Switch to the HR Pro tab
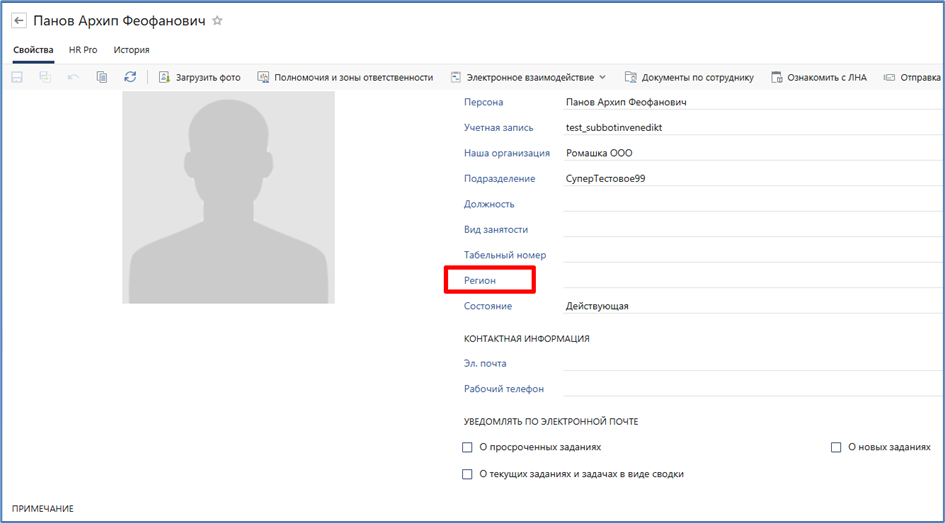Viewport: 945px width, 523px height. tap(83, 49)
